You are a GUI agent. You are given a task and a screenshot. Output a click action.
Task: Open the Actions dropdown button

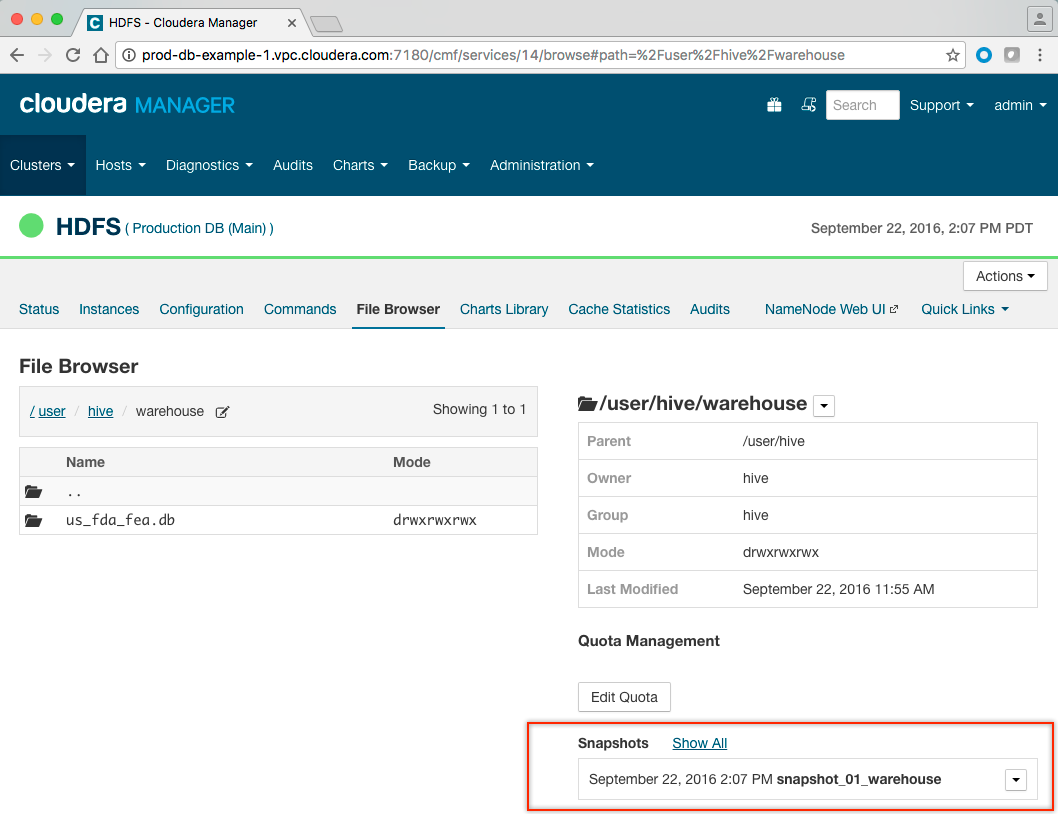coord(1005,276)
